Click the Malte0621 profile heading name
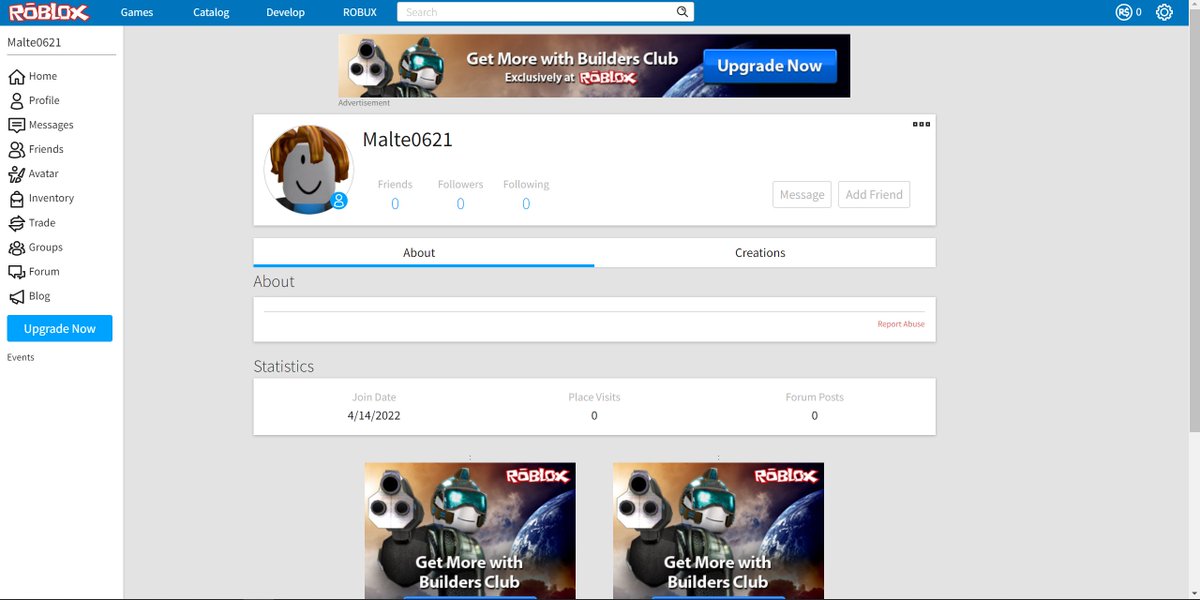Viewport: 1200px width, 600px height. 407,140
